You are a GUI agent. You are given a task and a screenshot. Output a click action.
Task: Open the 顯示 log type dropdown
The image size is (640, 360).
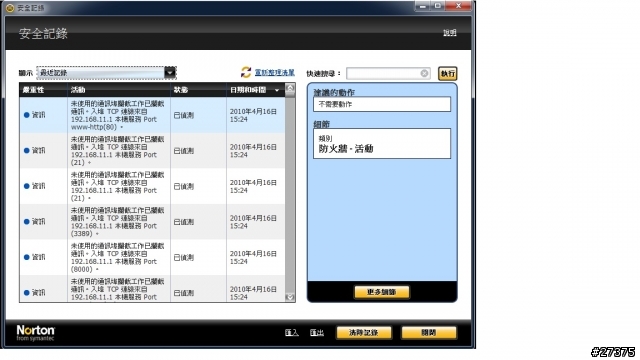[x=106, y=73]
